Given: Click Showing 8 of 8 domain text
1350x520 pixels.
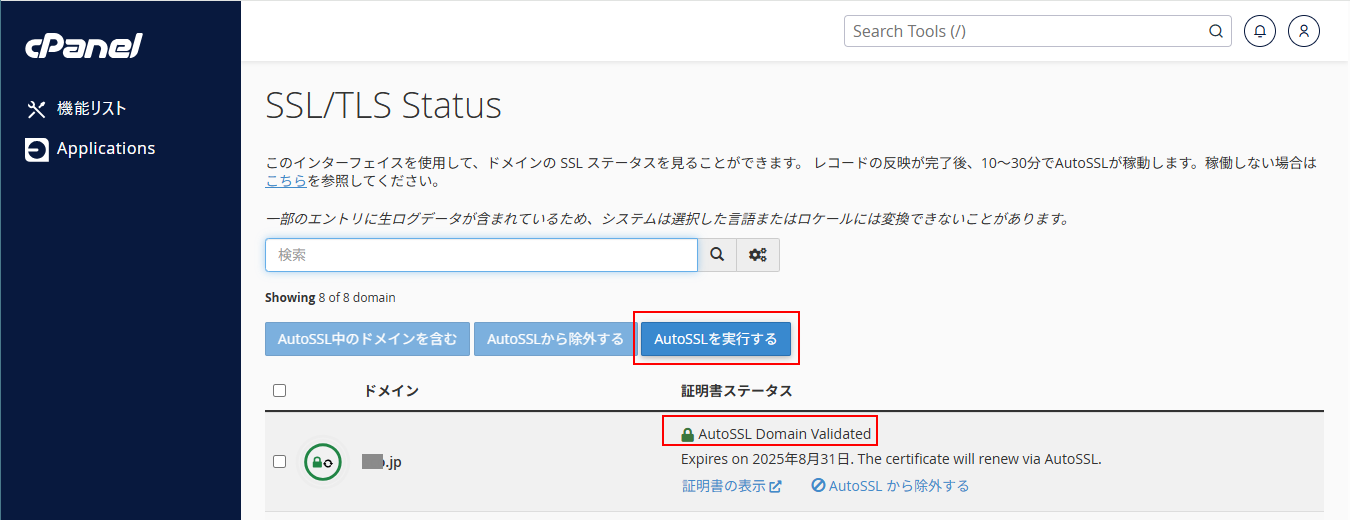Looking at the screenshot, I should pos(330,297).
